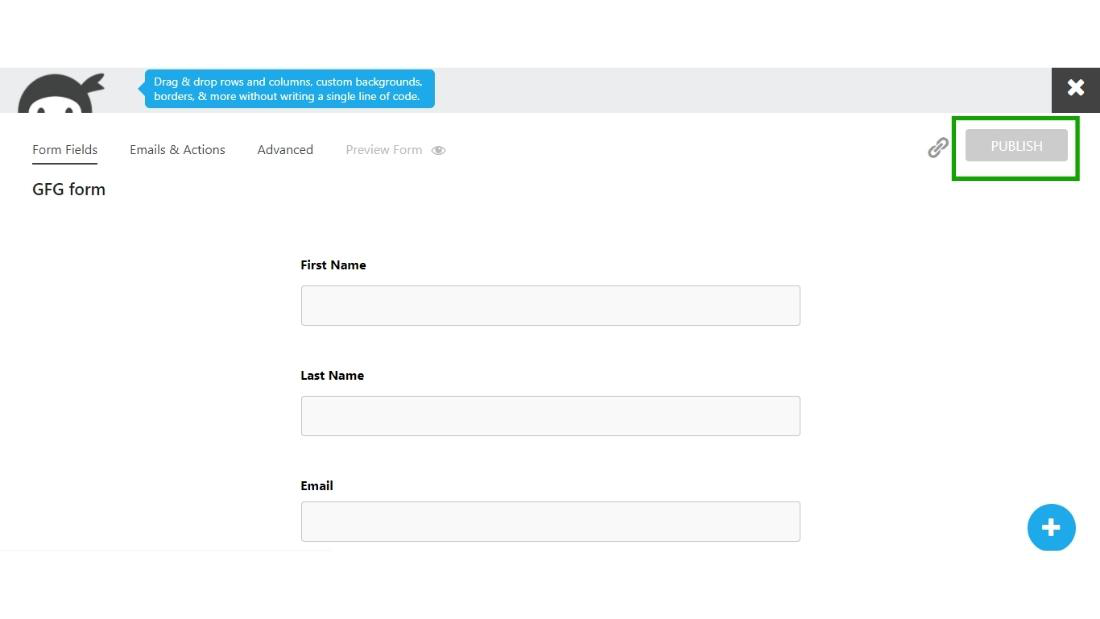The width and height of the screenshot is (1100, 619).
Task: Select the Last Name field label
Action: (332, 376)
